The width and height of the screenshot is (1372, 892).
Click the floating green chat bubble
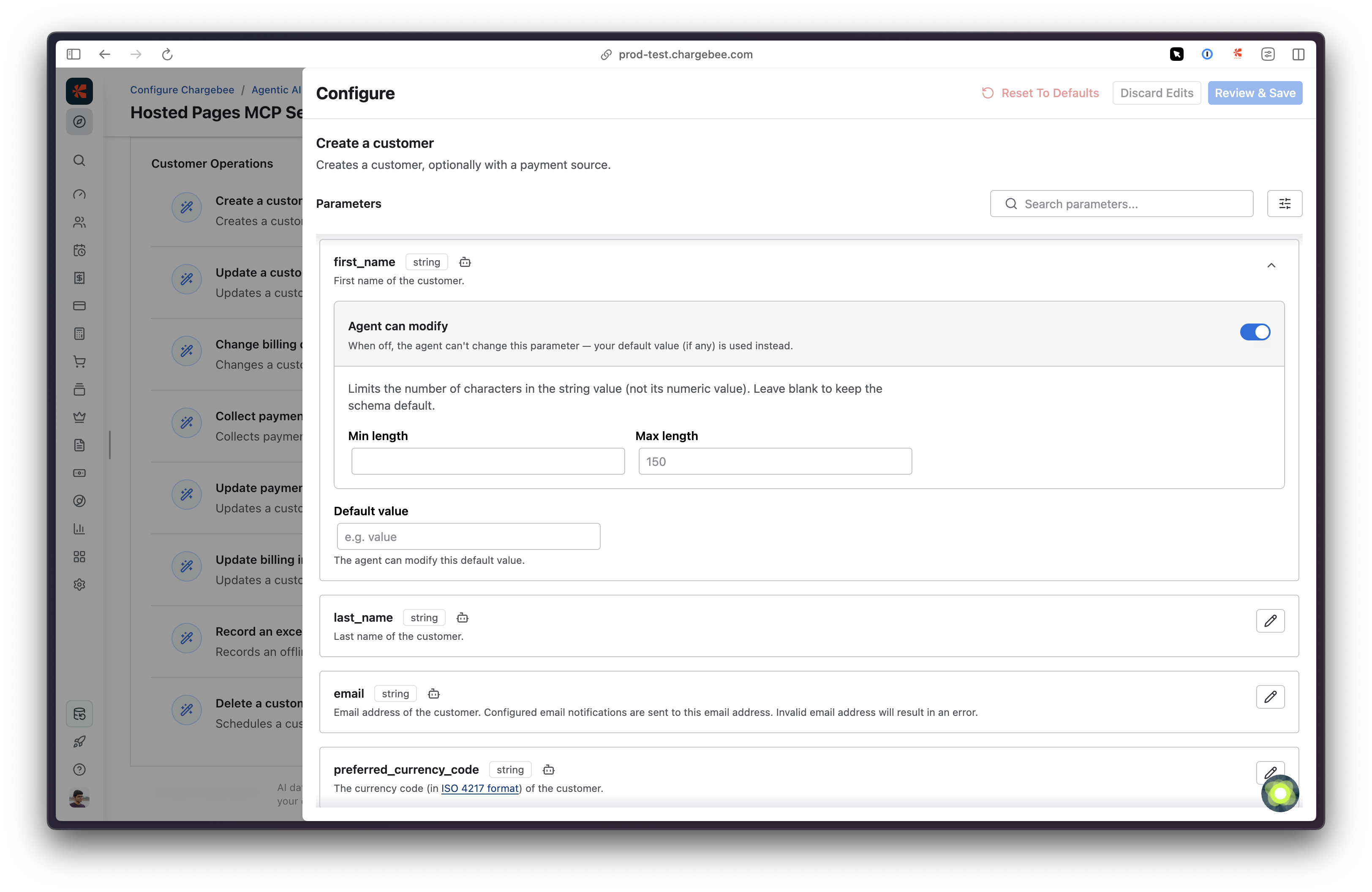click(x=1280, y=794)
